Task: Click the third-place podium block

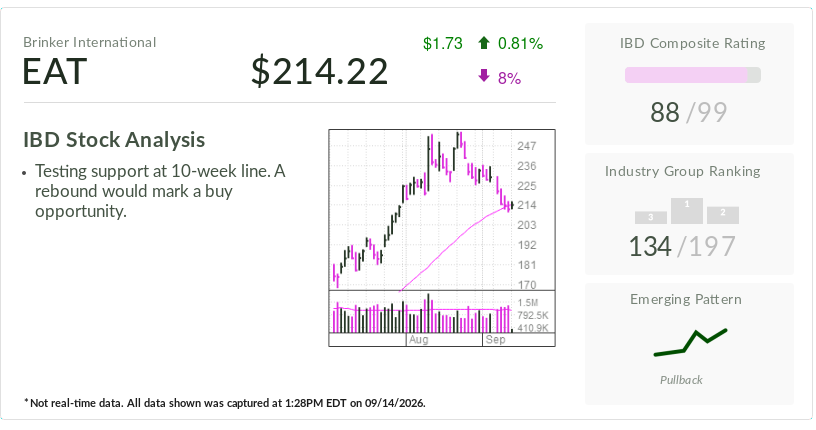Action: 651,218
